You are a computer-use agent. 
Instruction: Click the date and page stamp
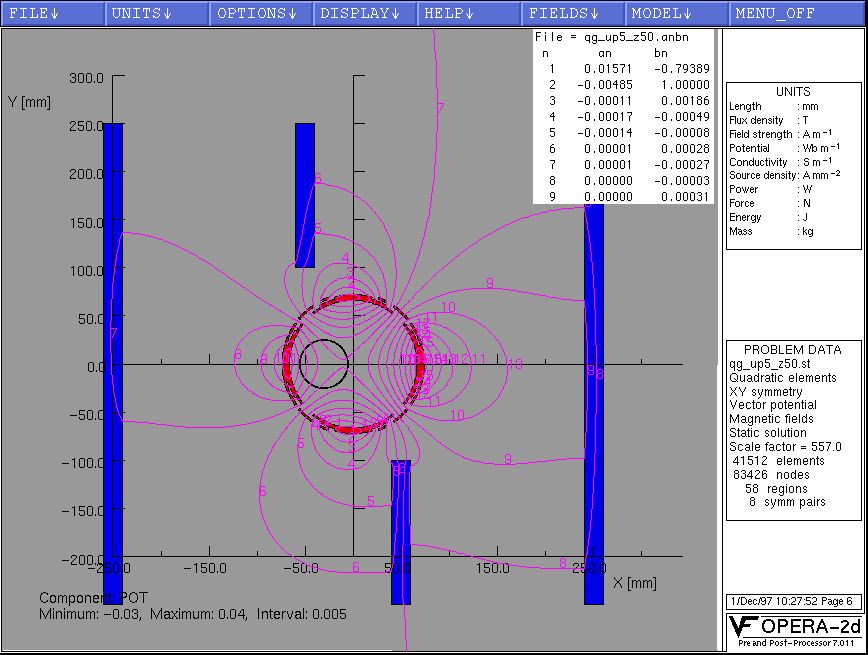792,601
